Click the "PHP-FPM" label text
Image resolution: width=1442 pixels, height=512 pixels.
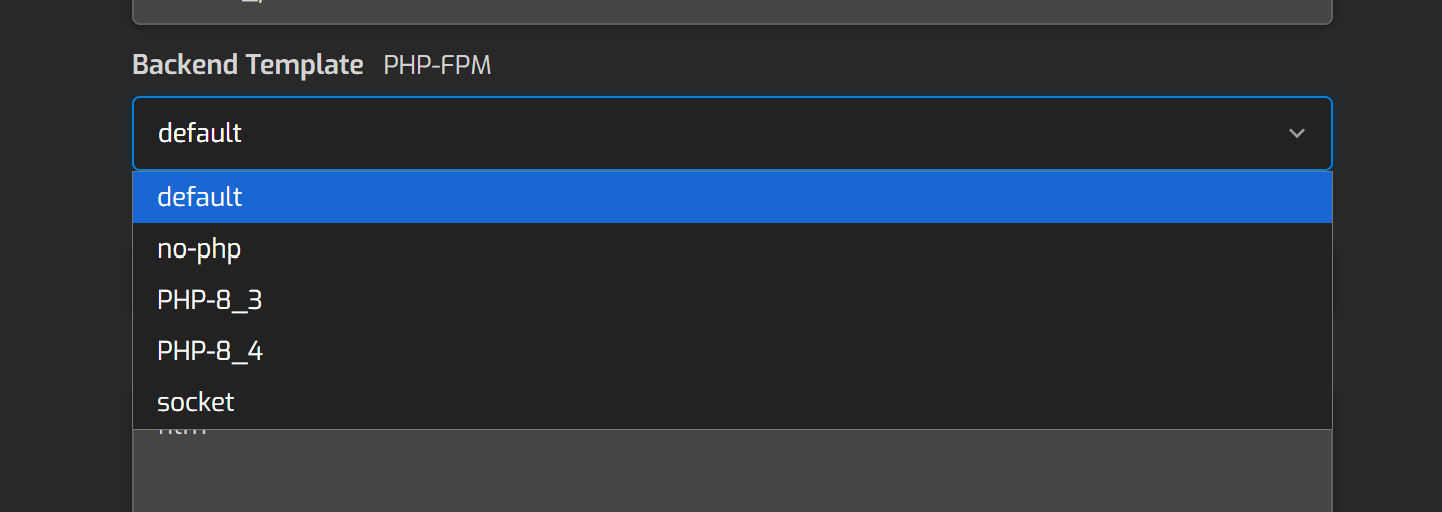coord(437,66)
